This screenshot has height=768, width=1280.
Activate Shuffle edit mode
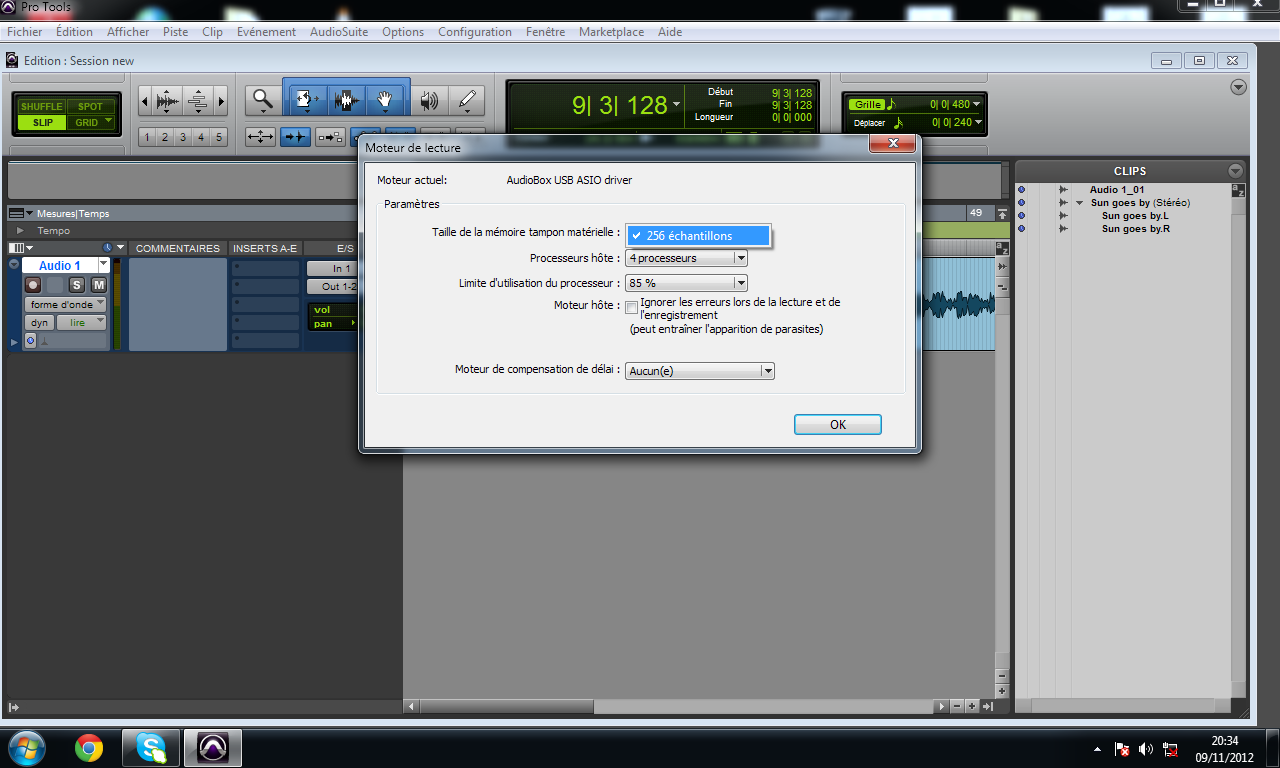click(x=41, y=107)
